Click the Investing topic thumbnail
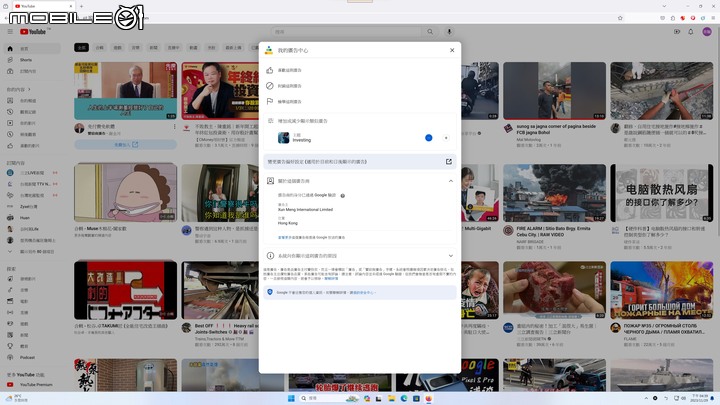This screenshot has width=720, height=405. pos(283,138)
